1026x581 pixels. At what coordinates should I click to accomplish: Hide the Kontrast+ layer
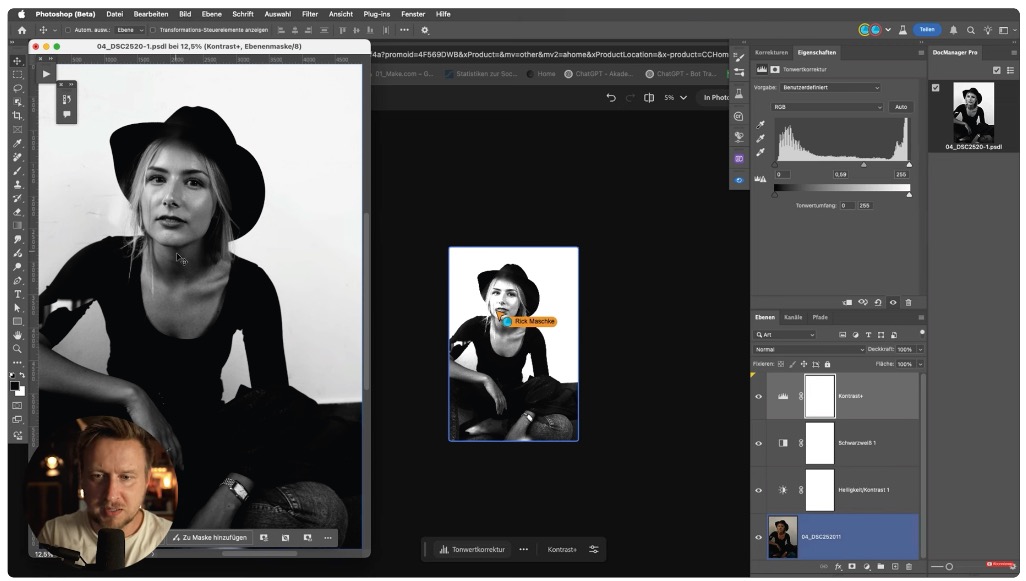[758, 396]
